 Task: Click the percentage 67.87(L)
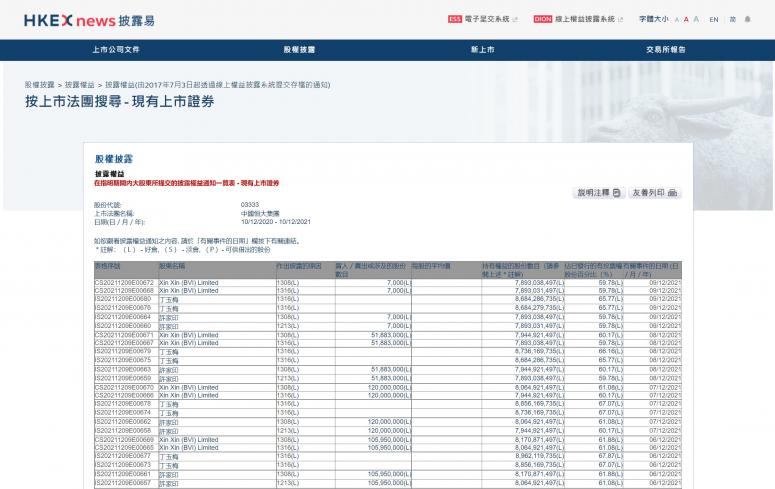tap(610, 456)
